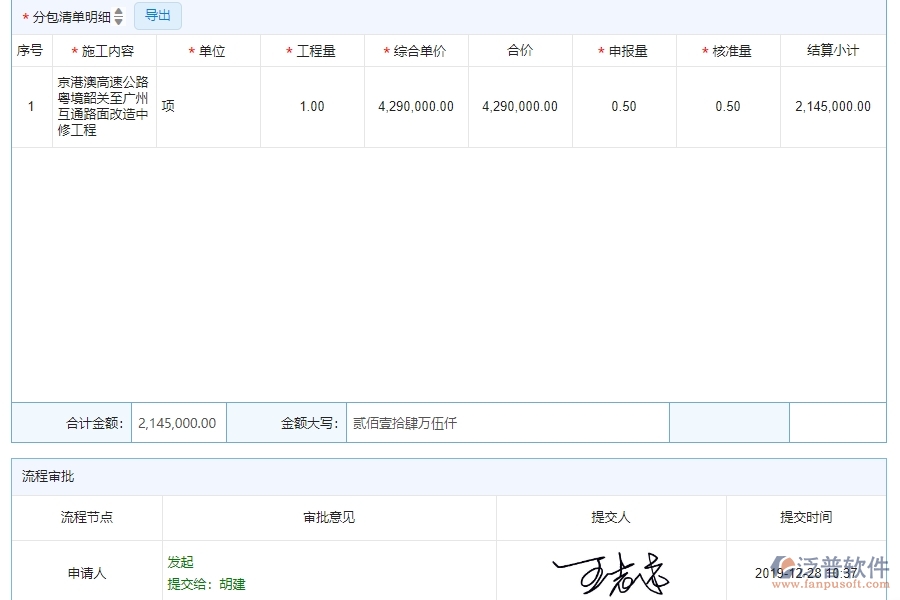
Task: Click the down arrow of the 分包清单明细 stepper
Action: tap(117, 20)
